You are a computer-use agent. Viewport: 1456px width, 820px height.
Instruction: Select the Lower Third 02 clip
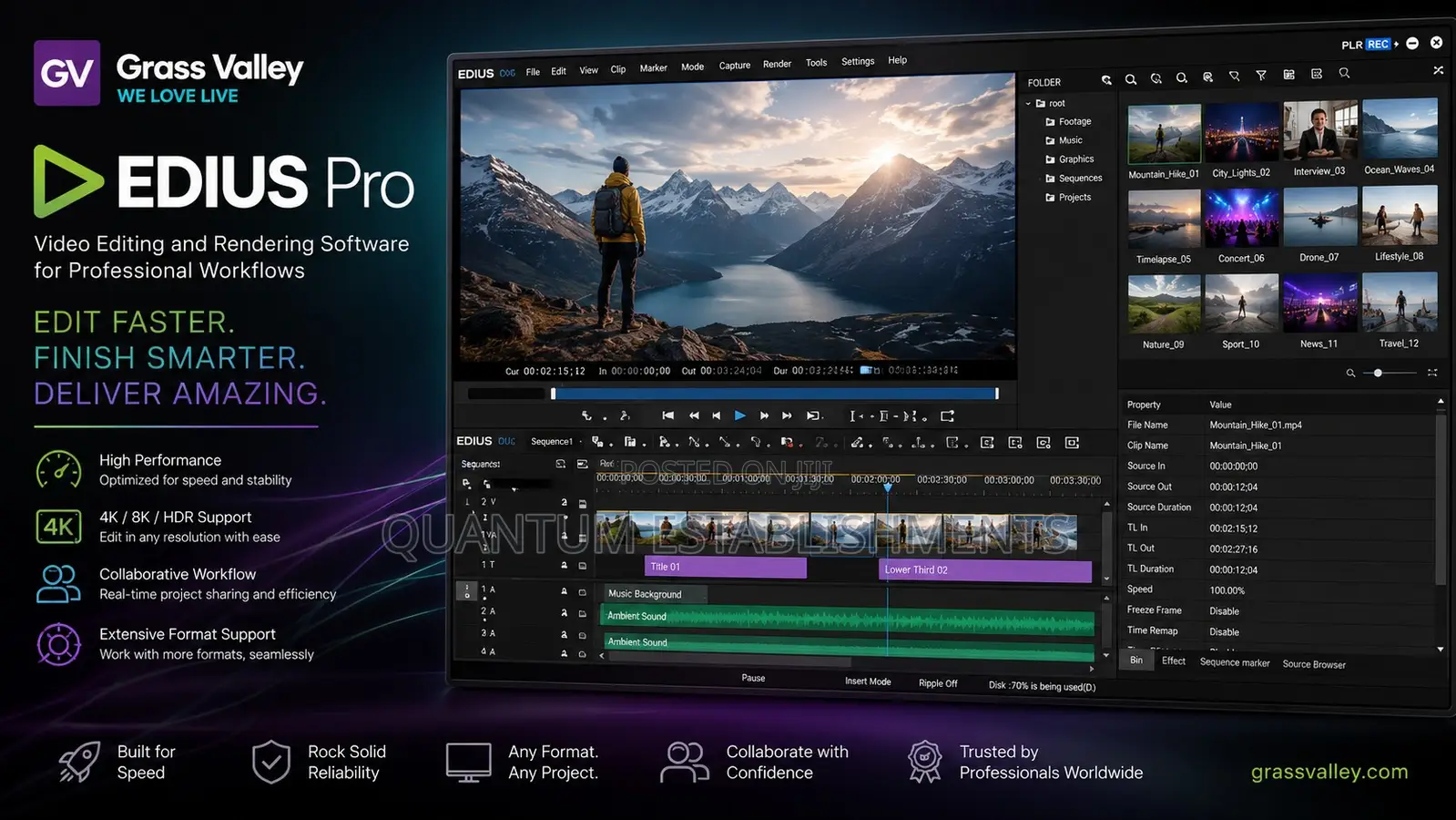tap(985, 570)
